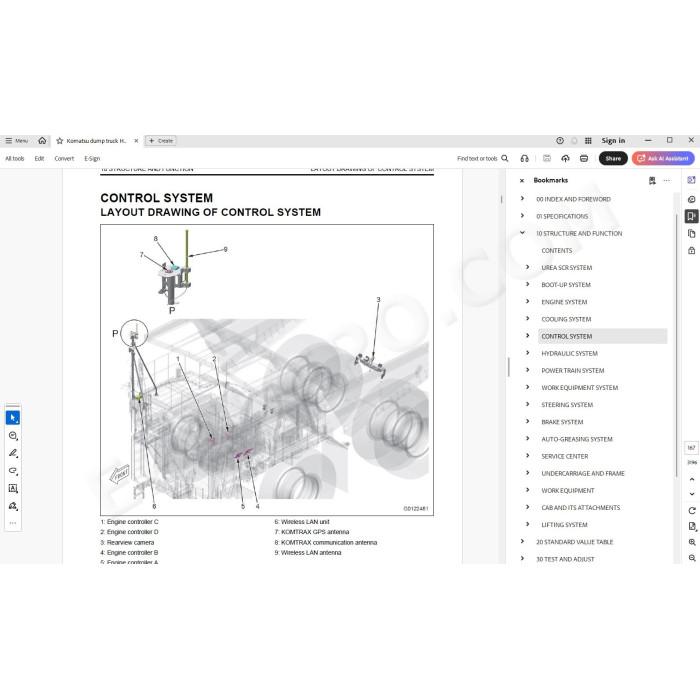The image size is (700, 700).
Task: Select the Add comment tool
Action: click(x=13, y=436)
